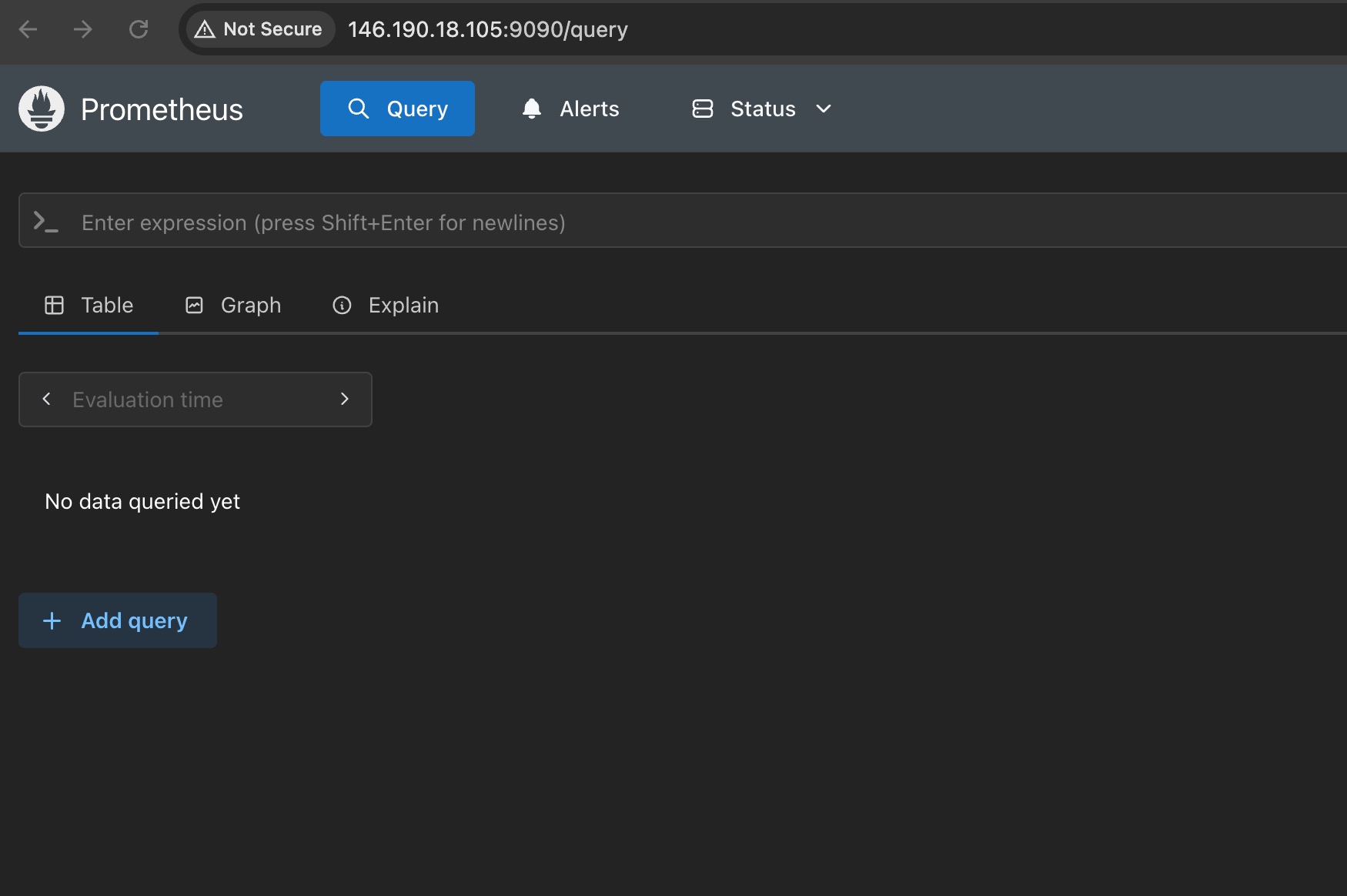Click the bell icon next to Alerts
1347x896 pixels.
(x=531, y=109)
